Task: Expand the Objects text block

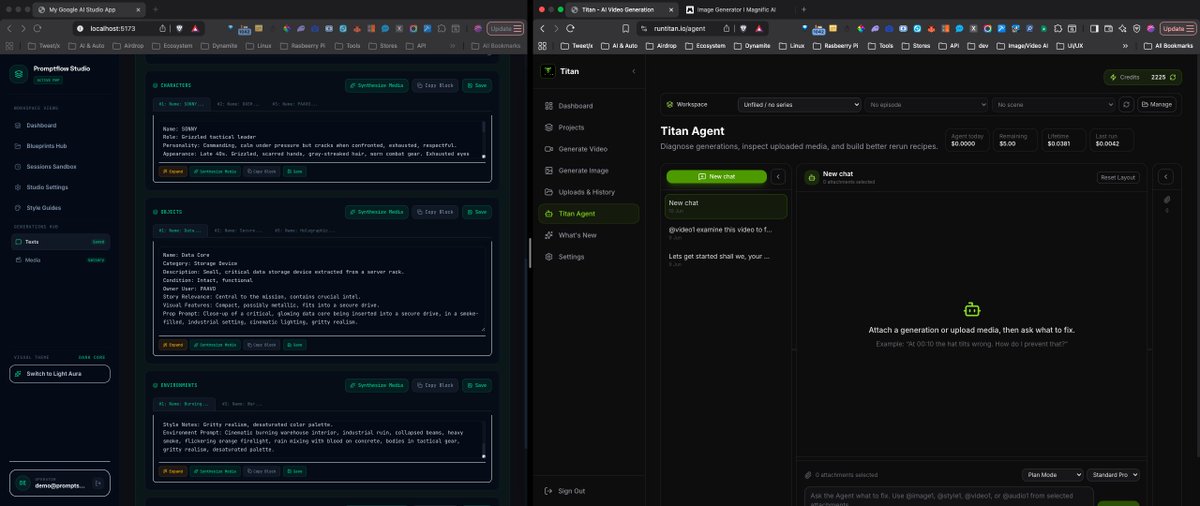Action: [x=173, y=343]
